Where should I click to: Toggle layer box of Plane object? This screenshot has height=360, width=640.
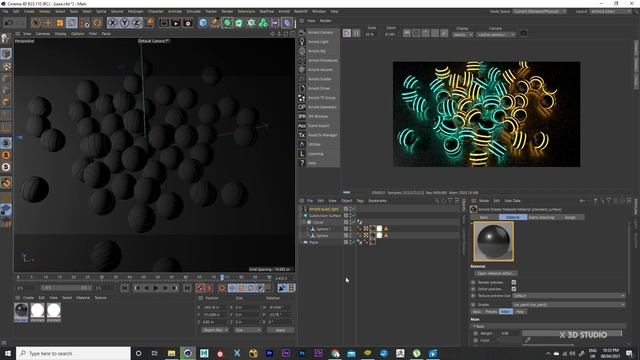coord(346,242)
